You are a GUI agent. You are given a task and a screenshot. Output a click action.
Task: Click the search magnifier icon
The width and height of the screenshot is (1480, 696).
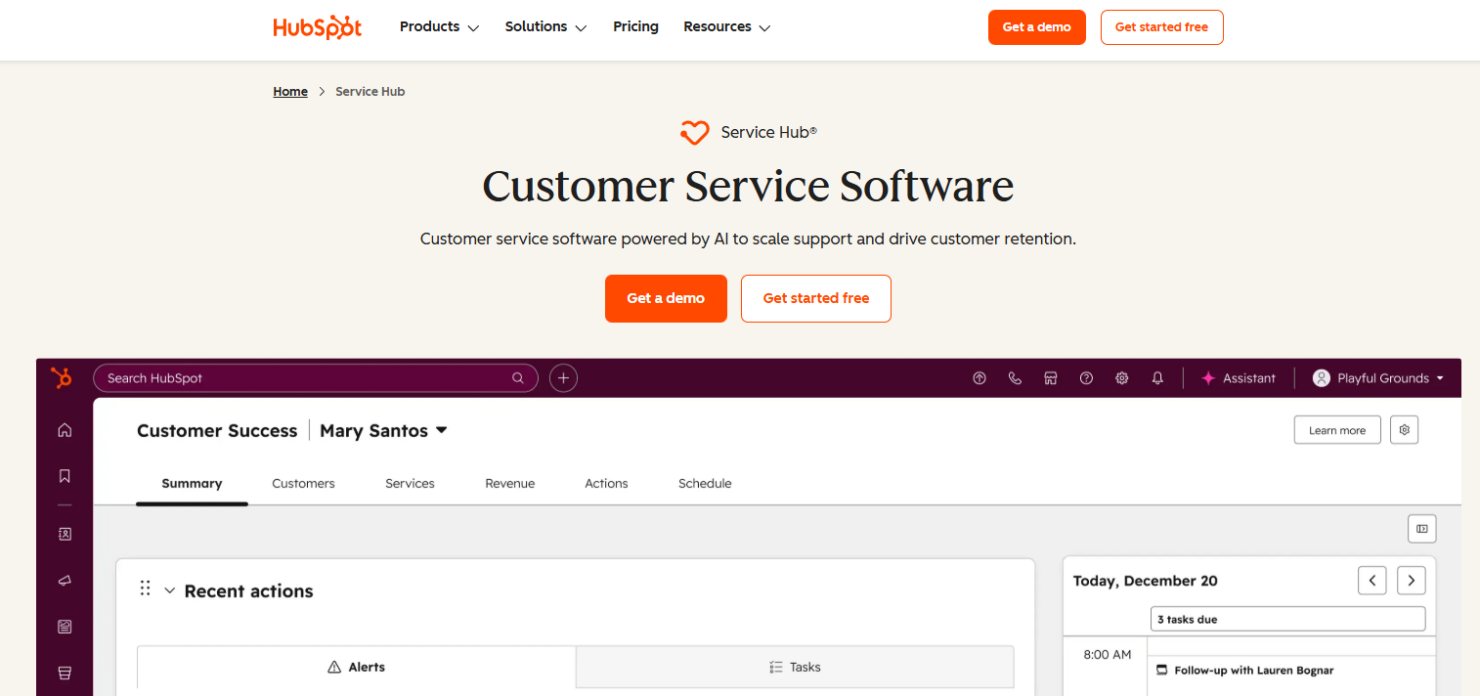click(x=518, y=378)
